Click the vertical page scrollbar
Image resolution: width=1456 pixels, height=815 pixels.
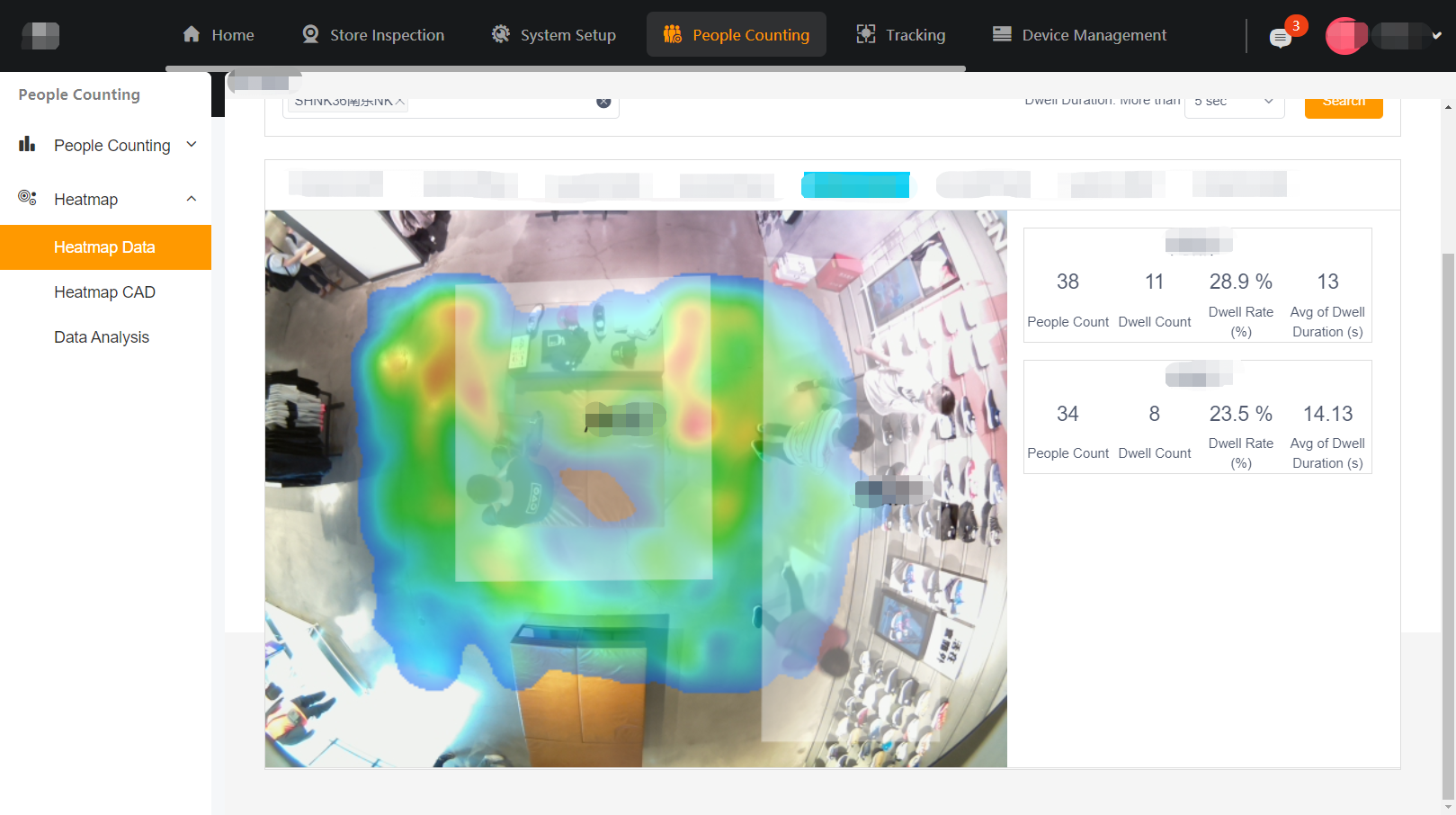(x=1448, y=524)
